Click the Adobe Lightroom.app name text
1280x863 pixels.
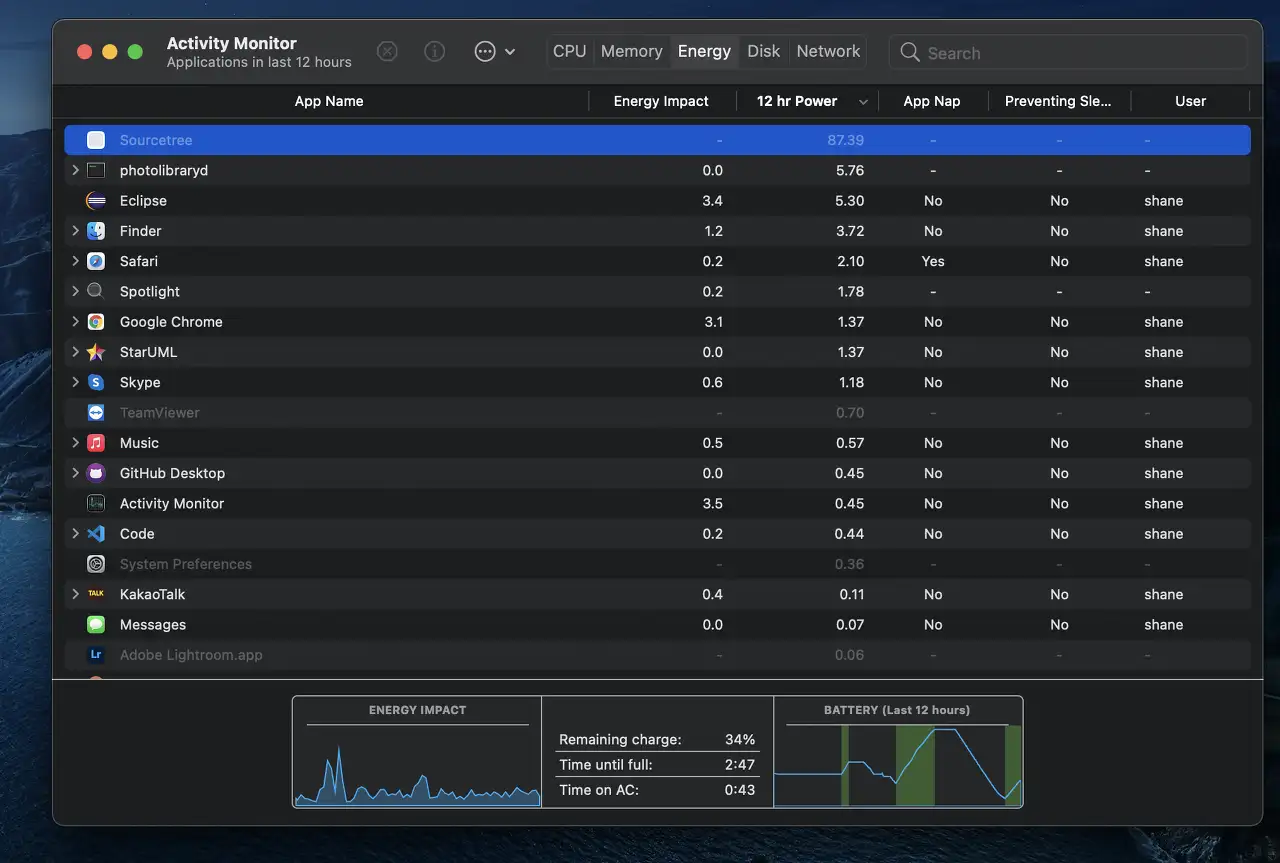point(191,655)
